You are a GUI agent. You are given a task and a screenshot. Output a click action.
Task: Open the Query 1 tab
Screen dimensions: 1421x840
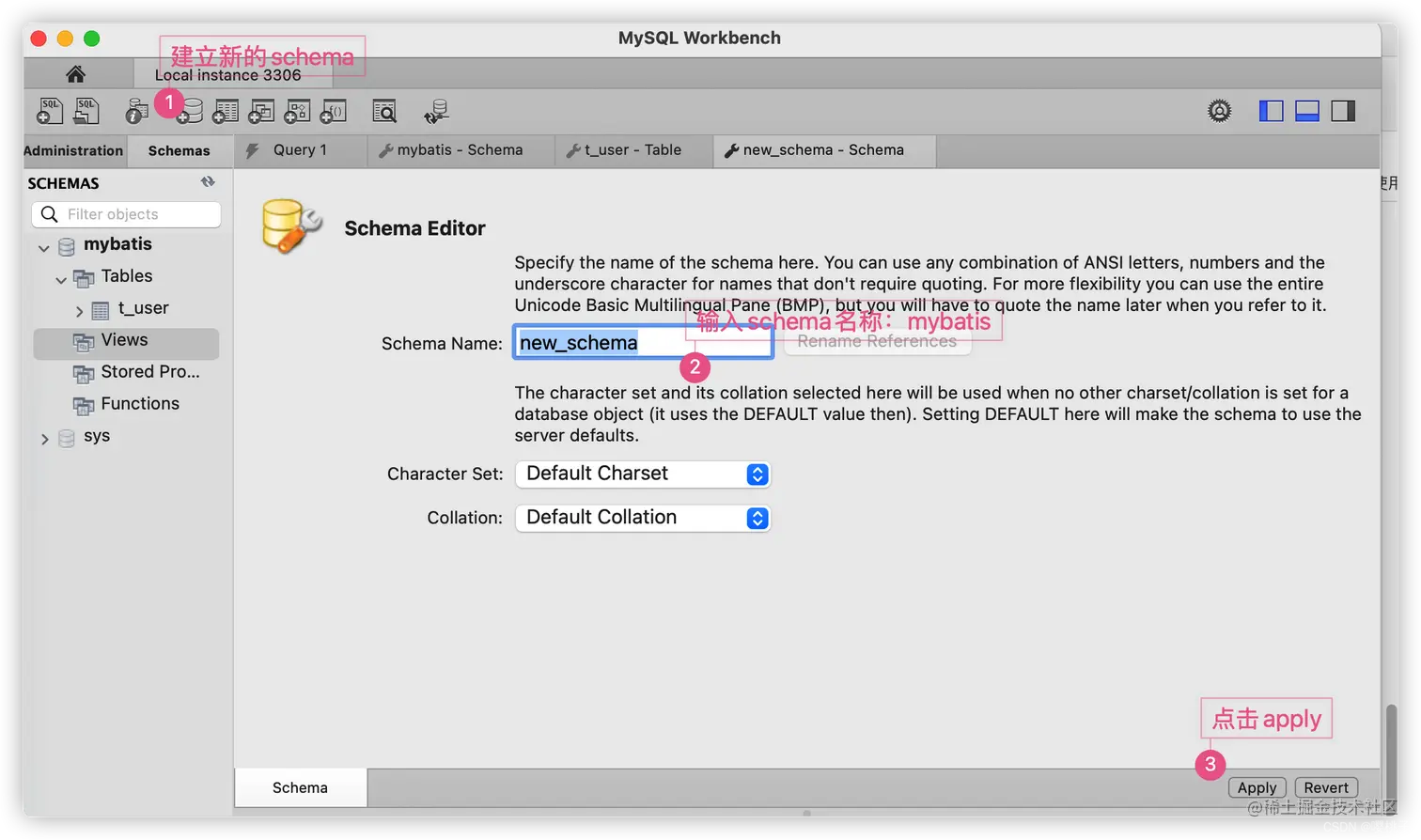[x=300, y=150]
